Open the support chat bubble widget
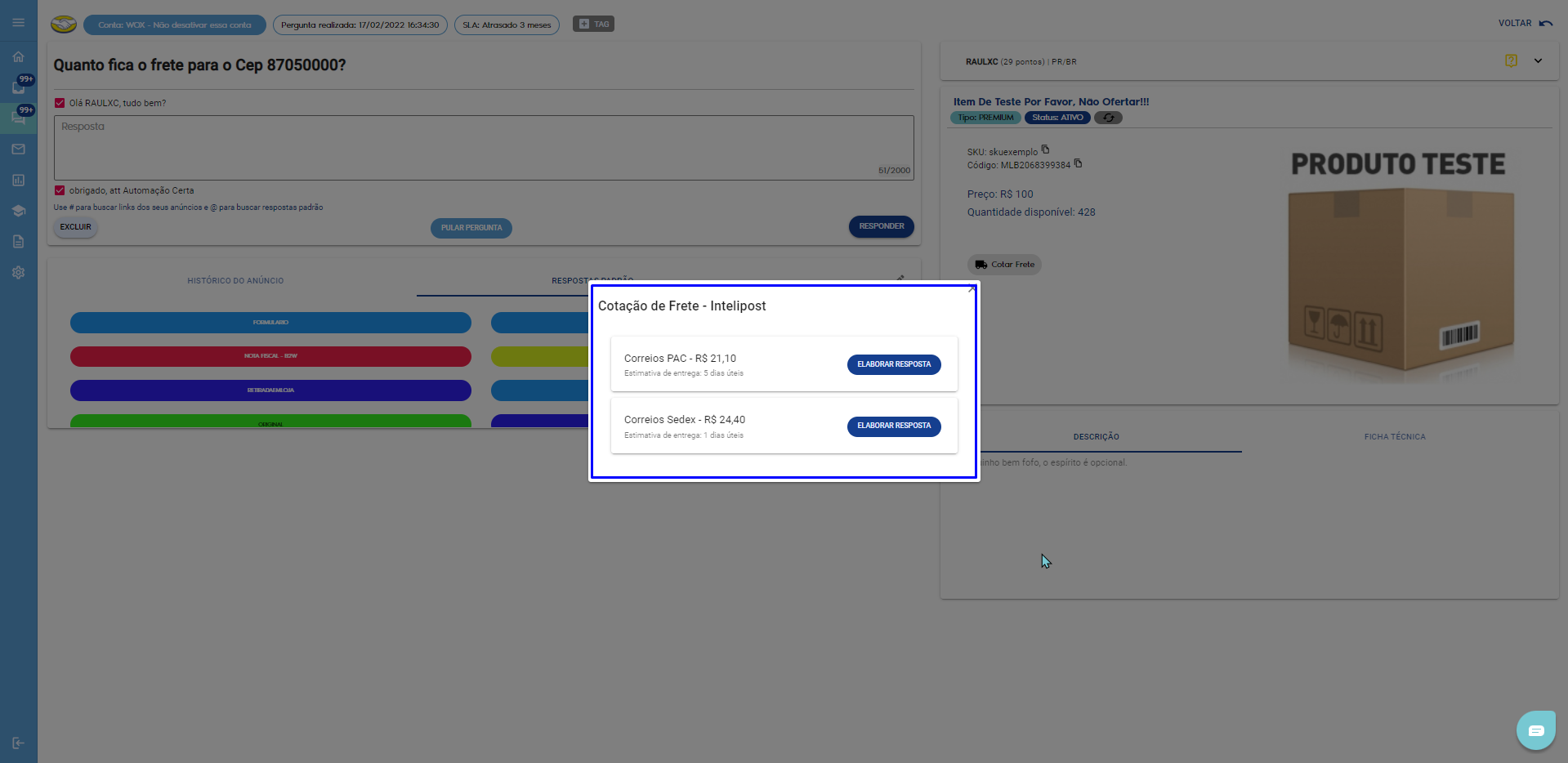This screenshot has height=763, width=1568. click(1536, 730)
